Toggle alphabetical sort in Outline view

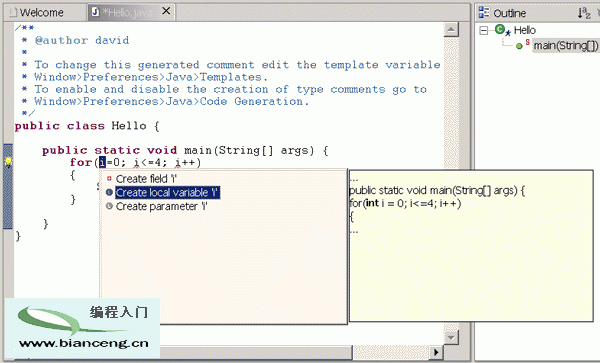[584, 13]
